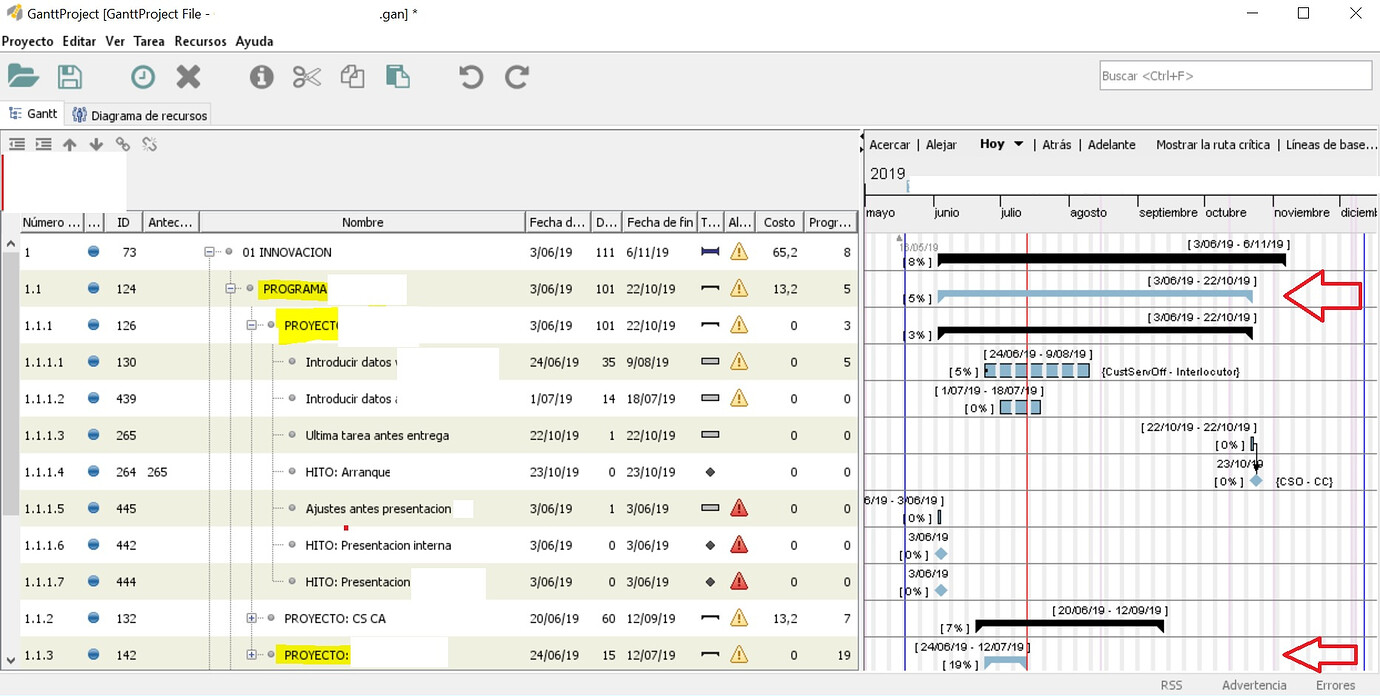Open the Tarea menu
1380x696 pixels.
[149, 41]
